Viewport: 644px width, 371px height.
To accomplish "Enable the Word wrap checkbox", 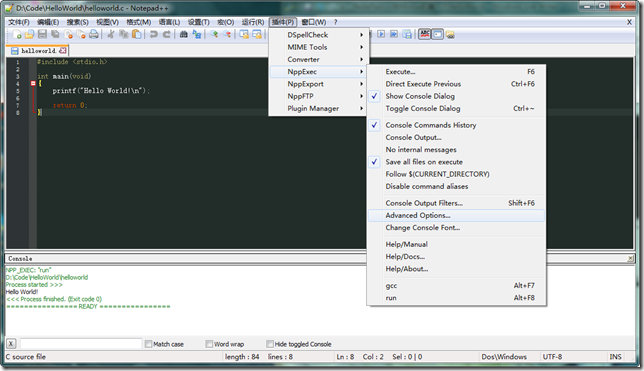I will pos(209,344).
